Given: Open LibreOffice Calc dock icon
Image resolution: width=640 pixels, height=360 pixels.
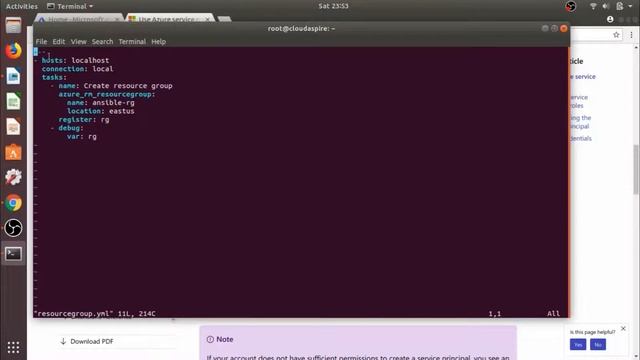Looking at the screenshot, I should click(x=13, y=101).
